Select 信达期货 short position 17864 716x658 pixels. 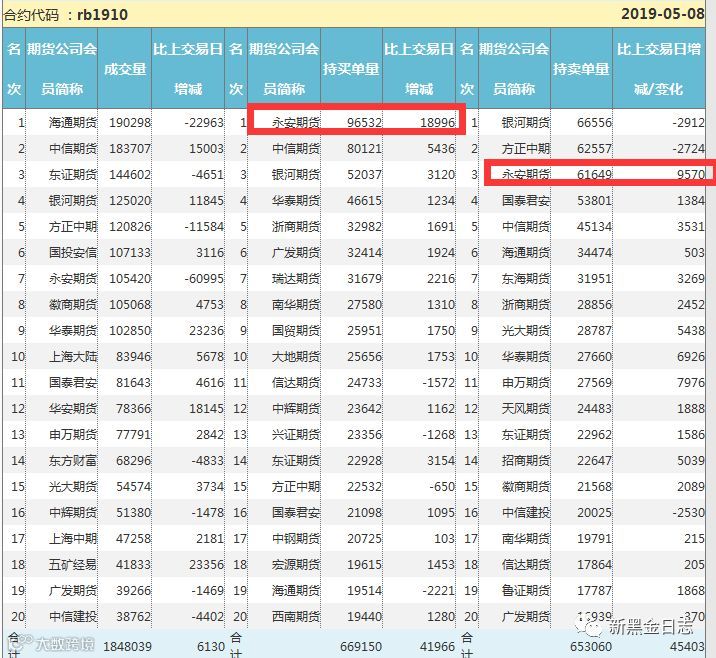pos(594,564)
